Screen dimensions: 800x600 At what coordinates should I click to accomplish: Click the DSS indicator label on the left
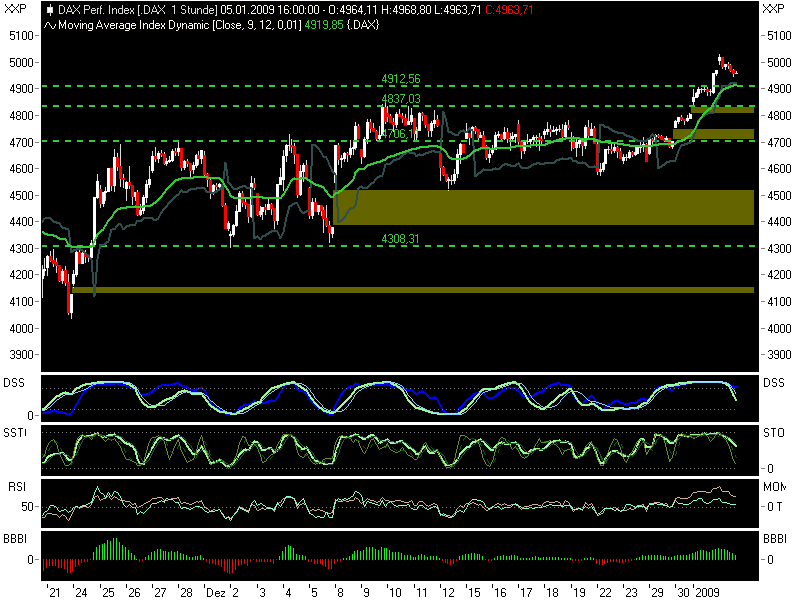click(x=12, y=382)
